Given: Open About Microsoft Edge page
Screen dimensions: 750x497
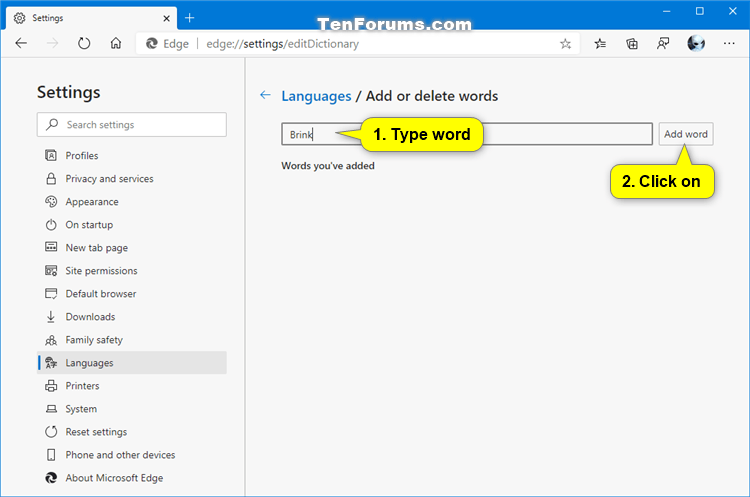Looking at the screenshot, I should click(x=131, y=477).
